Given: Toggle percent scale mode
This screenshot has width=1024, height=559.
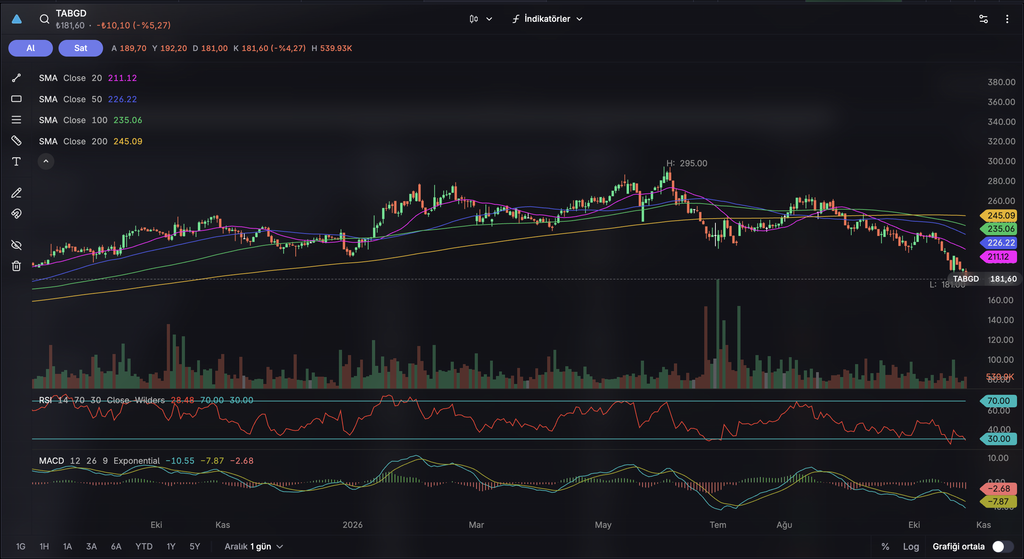Looking at the screenshot, I should pyautogui.click(x=885, y=547).
